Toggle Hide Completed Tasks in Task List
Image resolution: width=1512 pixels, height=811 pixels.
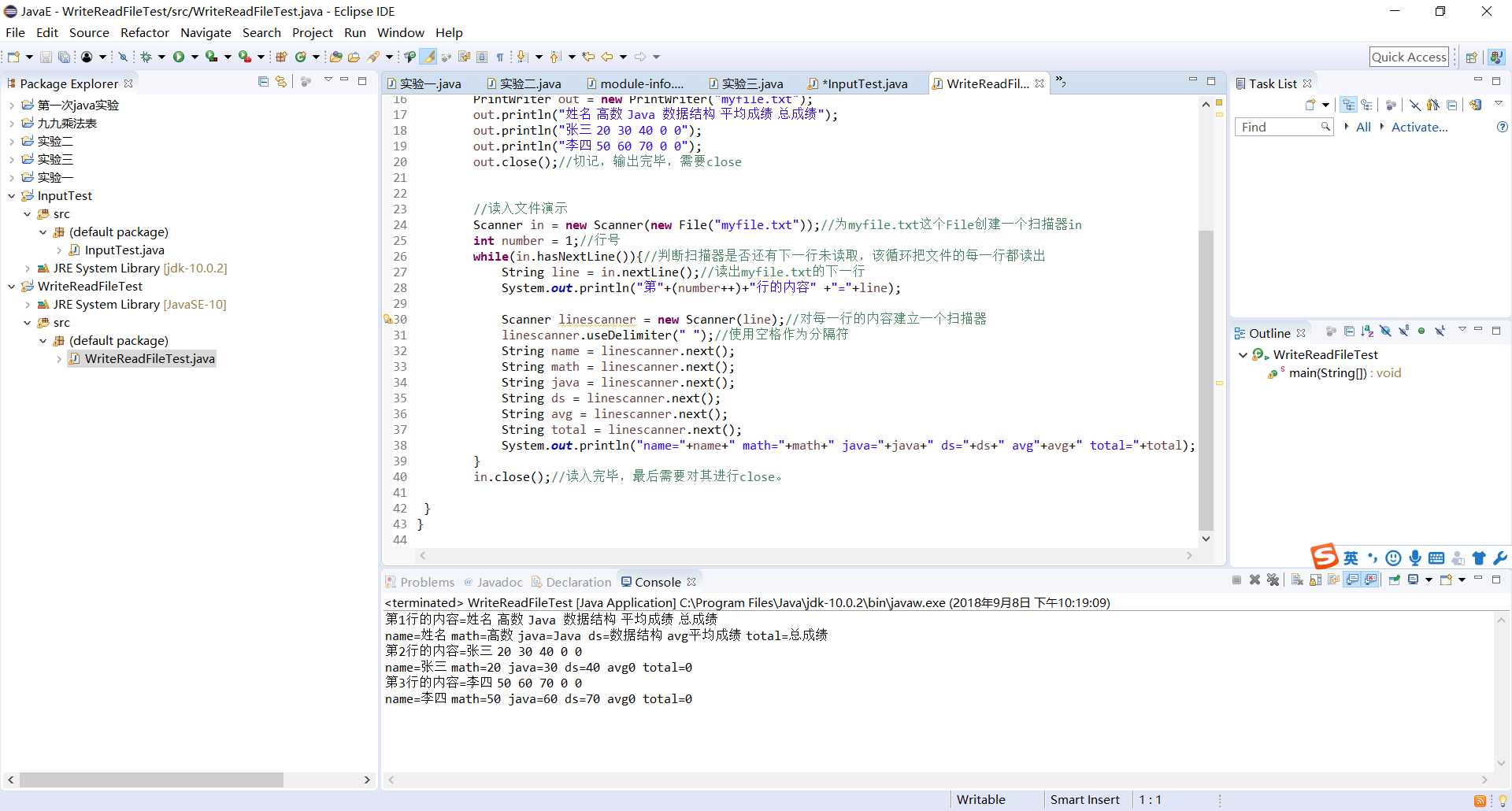pyautogui.click(x=1415, y=105)
